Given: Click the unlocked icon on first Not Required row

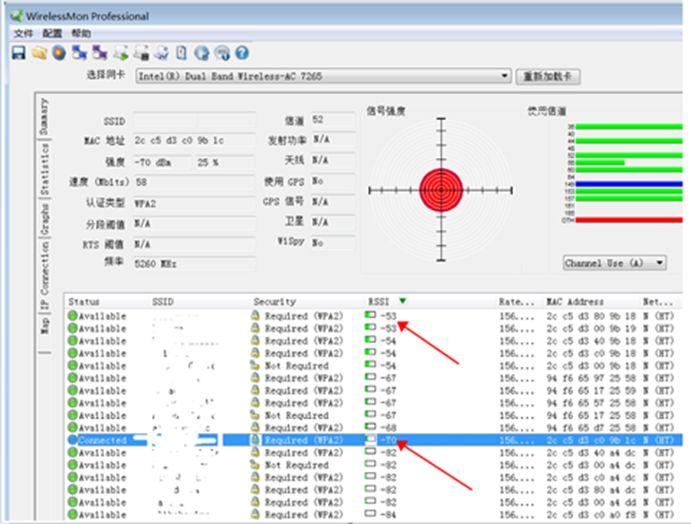Looking at the screenshot, I should click(x=255, y=365).
